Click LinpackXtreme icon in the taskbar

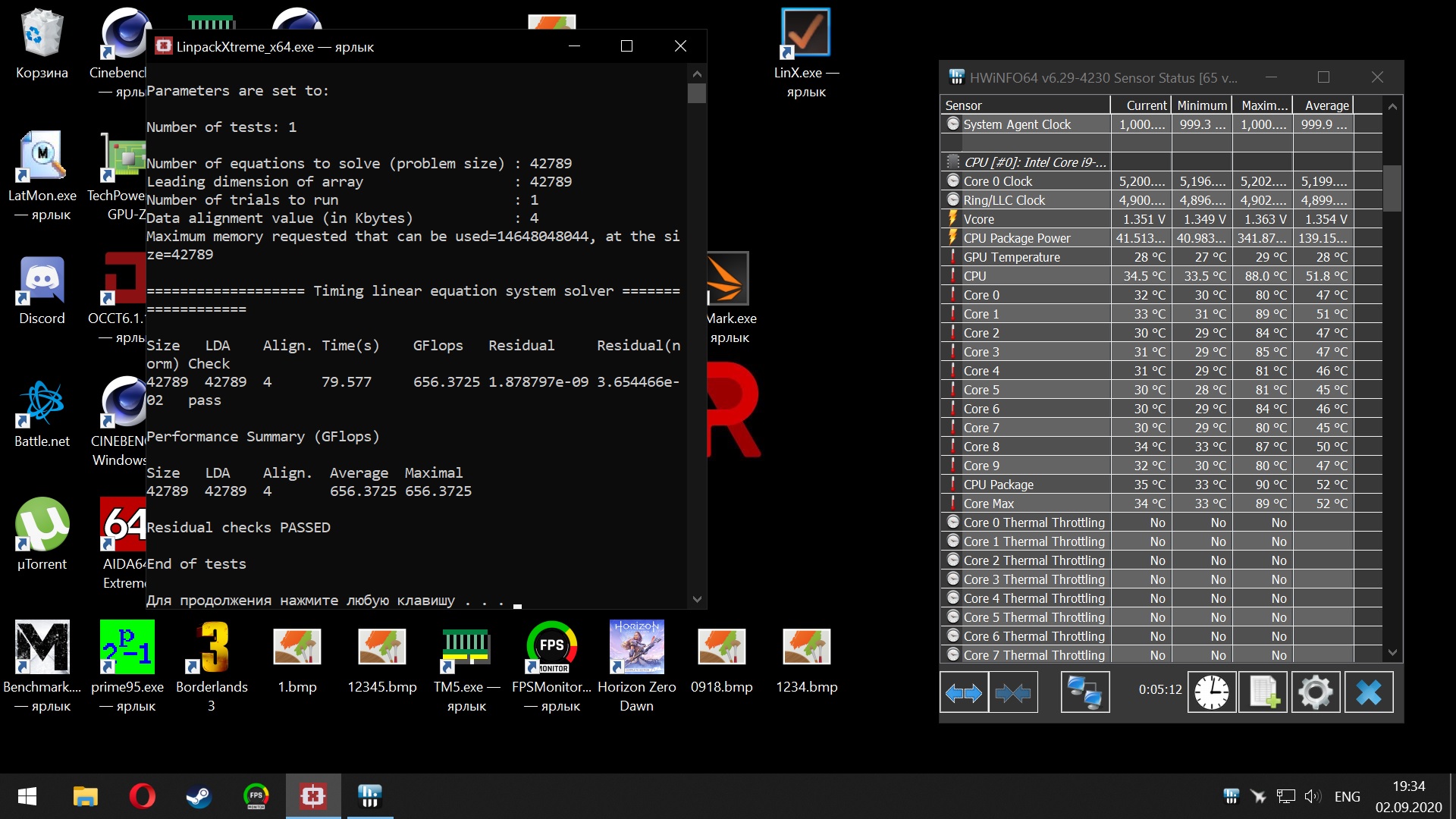(312, 796)
